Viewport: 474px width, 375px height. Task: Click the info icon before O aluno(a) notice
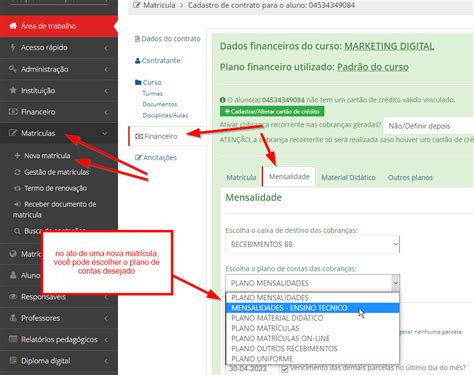coord(223,100)
